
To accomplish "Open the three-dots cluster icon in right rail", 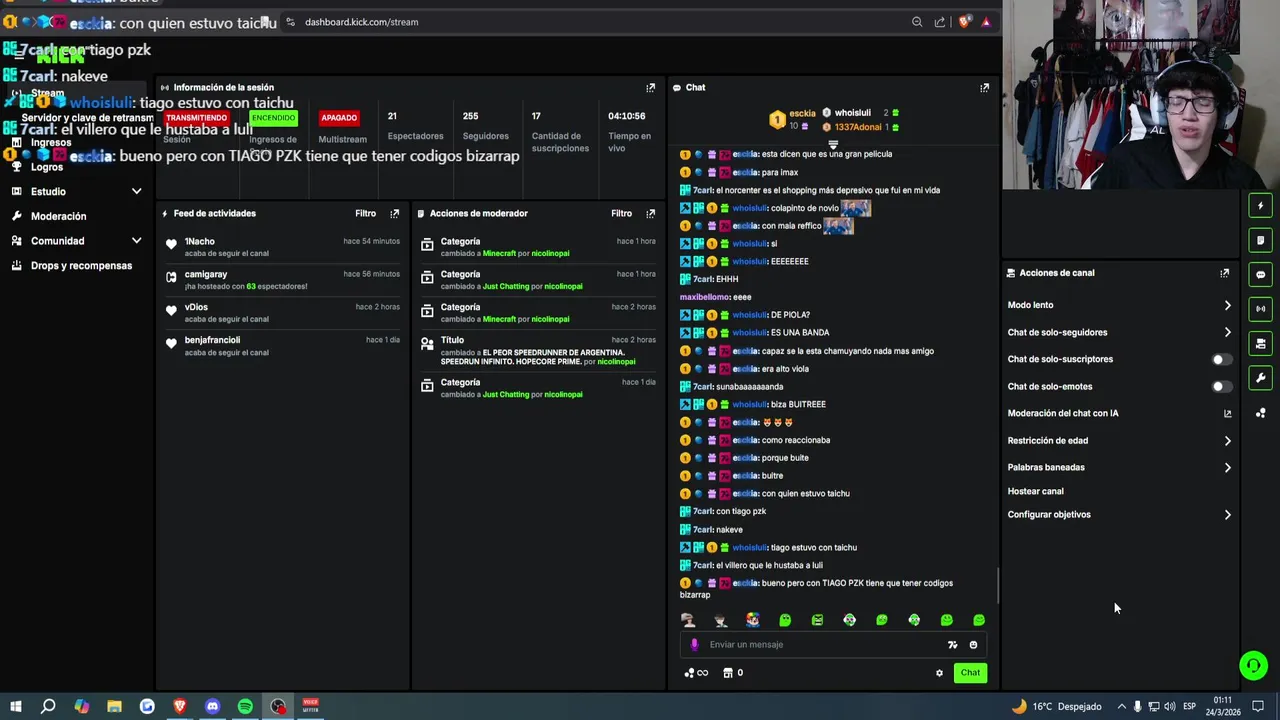I will 1260,413.
